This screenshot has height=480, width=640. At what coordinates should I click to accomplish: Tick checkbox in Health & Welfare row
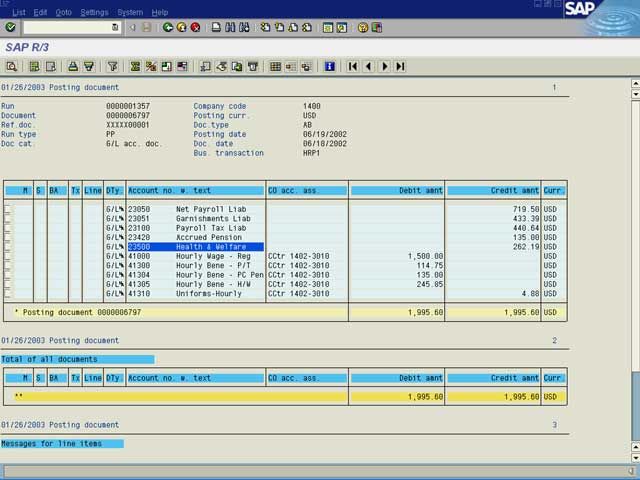8,247
